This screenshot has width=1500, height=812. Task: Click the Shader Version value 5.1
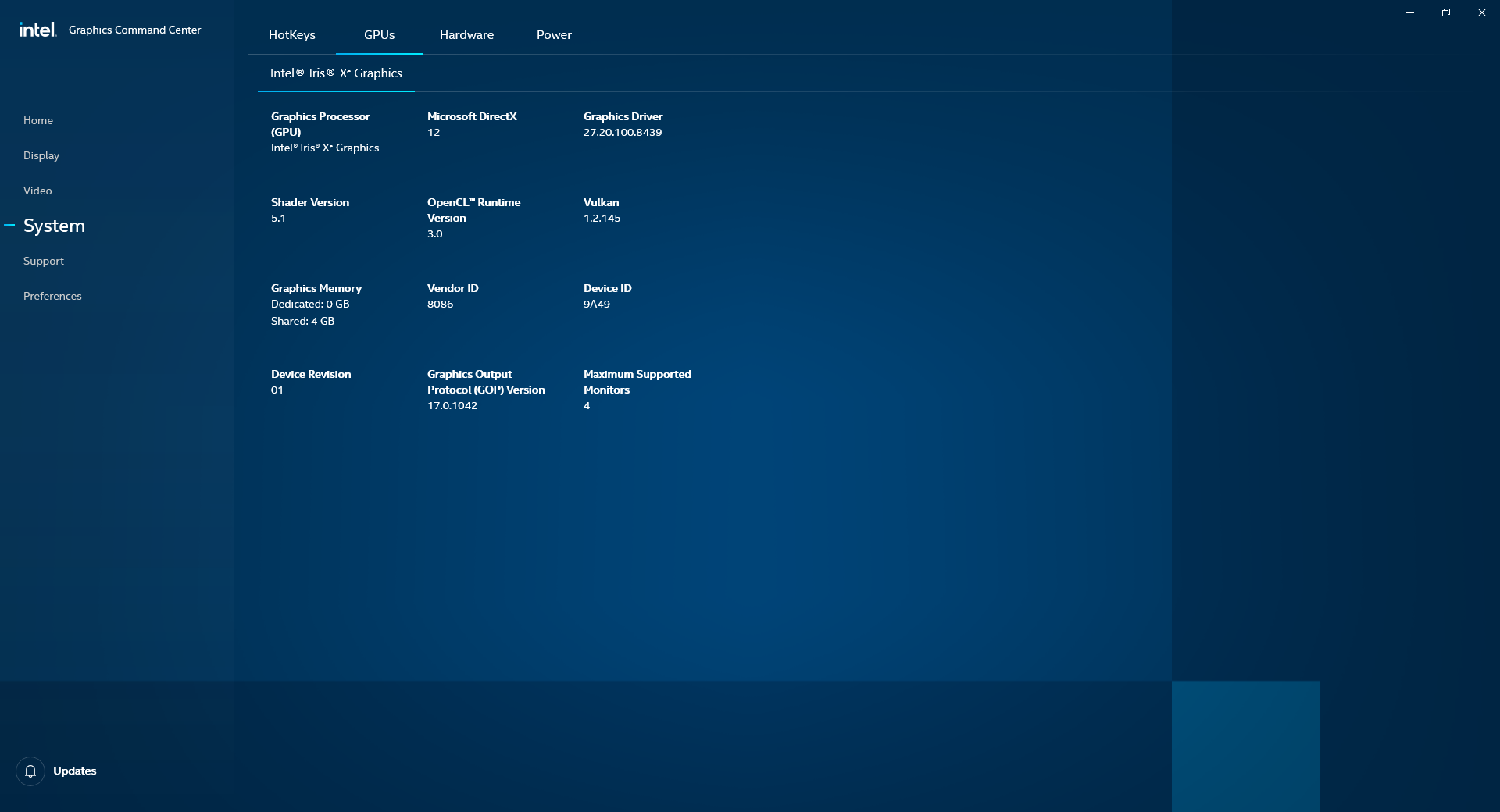click(x=278, y=218)
